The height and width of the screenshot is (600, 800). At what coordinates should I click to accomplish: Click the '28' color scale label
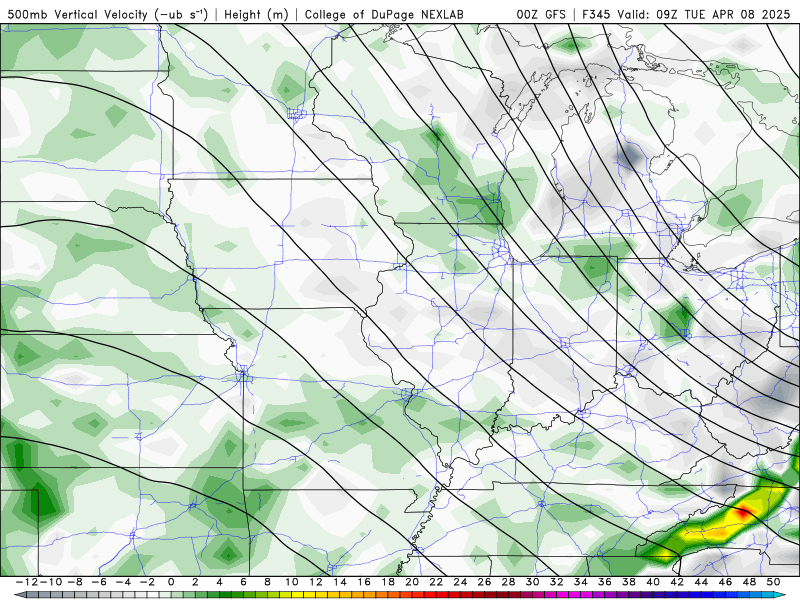point(508,582)
